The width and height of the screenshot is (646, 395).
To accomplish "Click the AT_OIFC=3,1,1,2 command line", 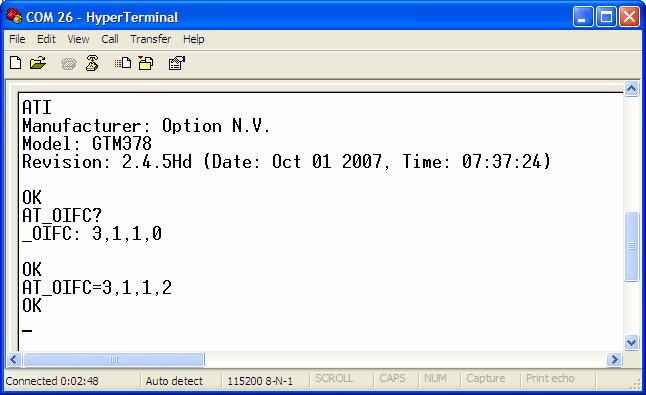I will point(97,287).
